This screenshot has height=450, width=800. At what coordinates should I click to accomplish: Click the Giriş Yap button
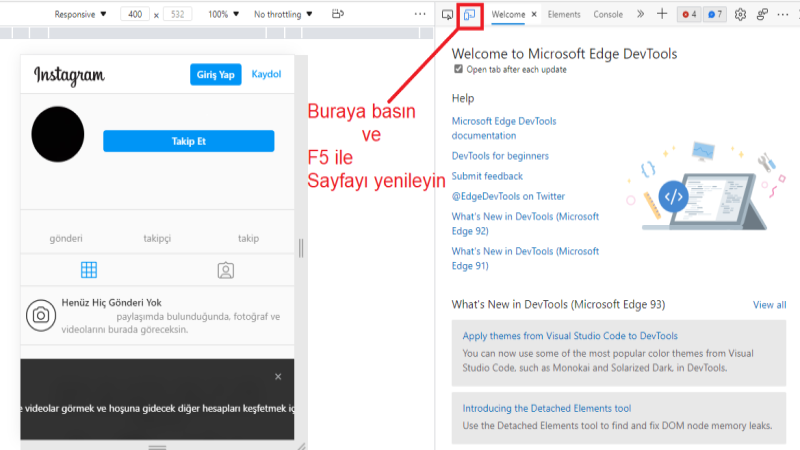(x=216, y=74)
